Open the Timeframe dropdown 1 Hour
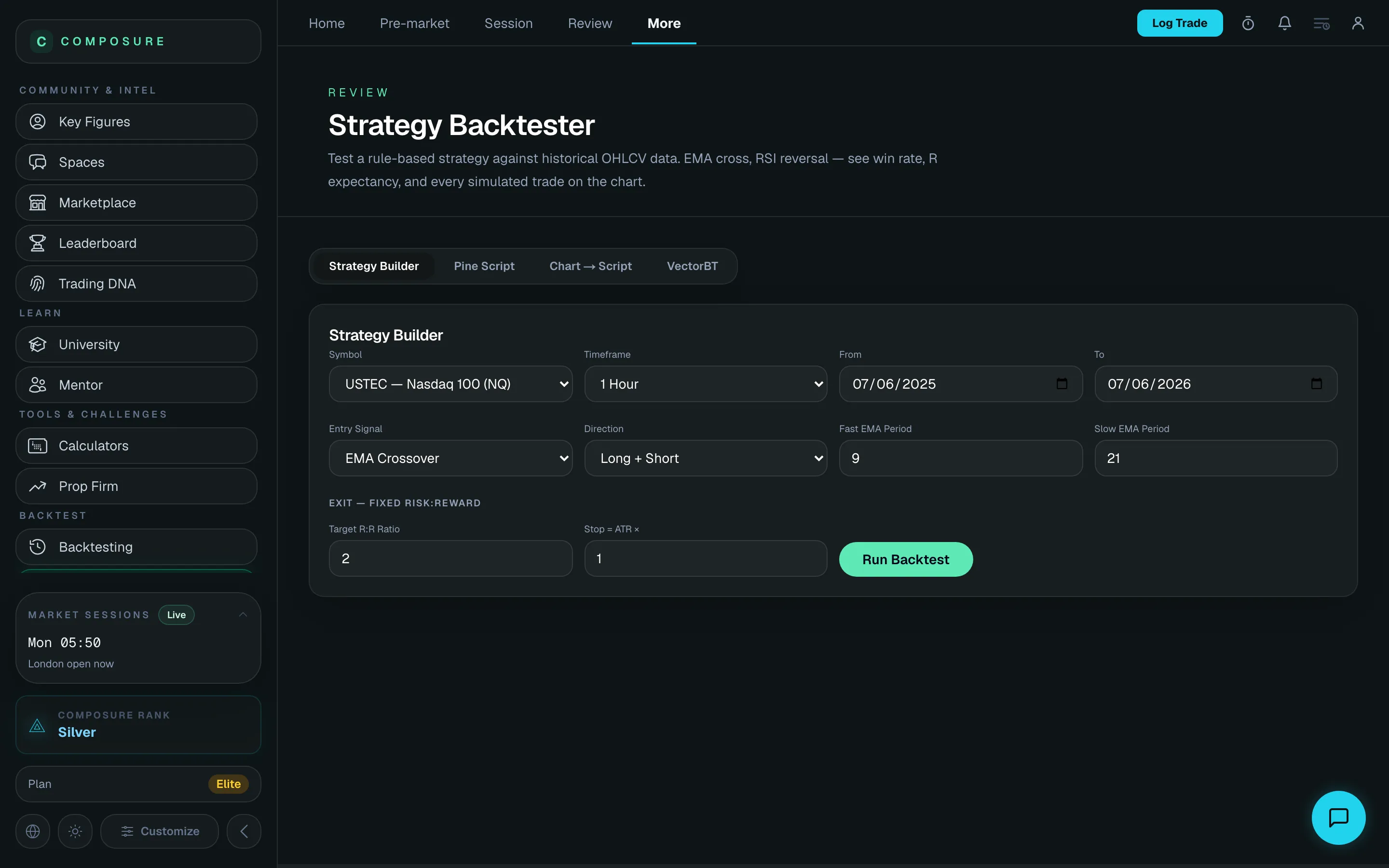Screen dimensions: 1389x868 point(706,383)
